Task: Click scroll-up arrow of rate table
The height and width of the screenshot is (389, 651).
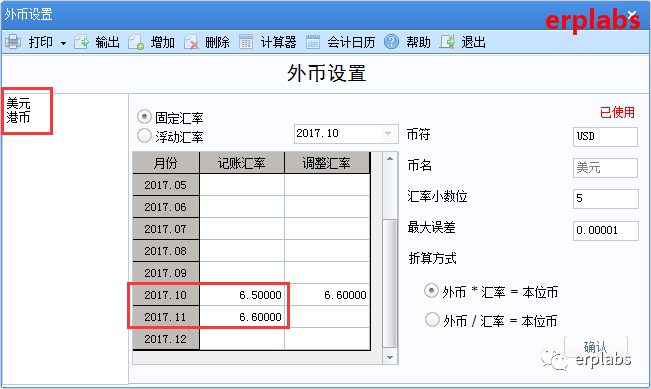Action: point(390,159)
